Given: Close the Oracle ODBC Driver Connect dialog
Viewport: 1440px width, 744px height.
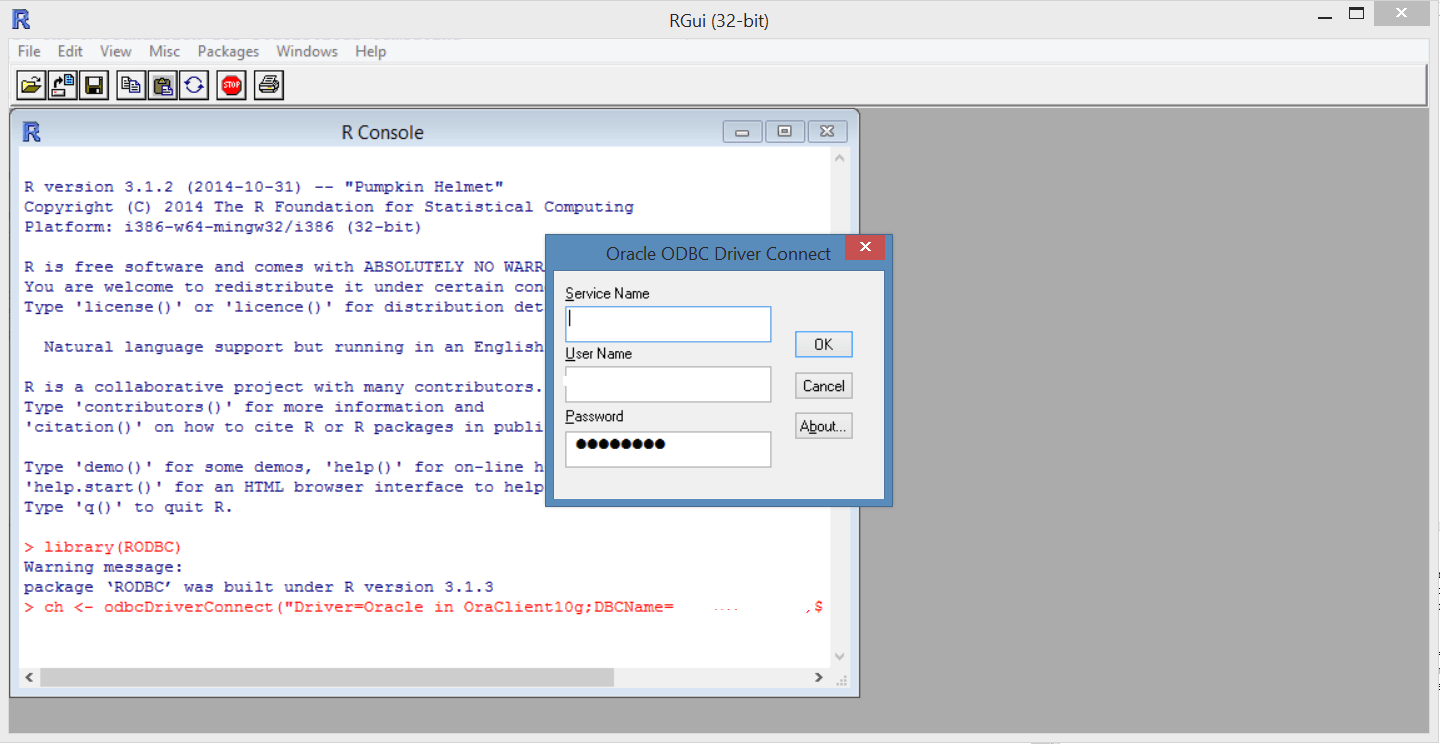Looking at the screenshot, I should [865, 247].
